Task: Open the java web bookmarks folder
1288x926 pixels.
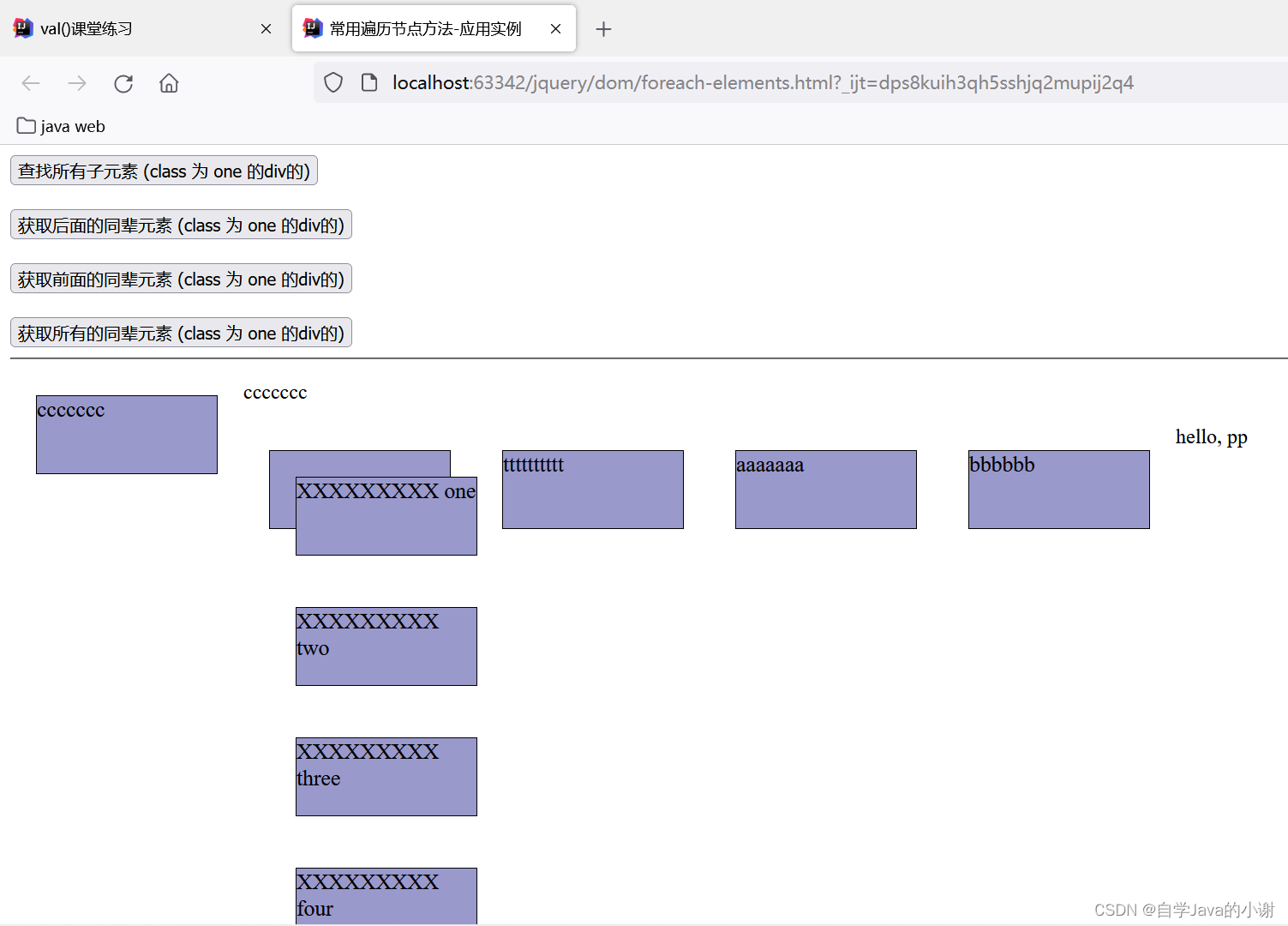Action: coord(61,126)
